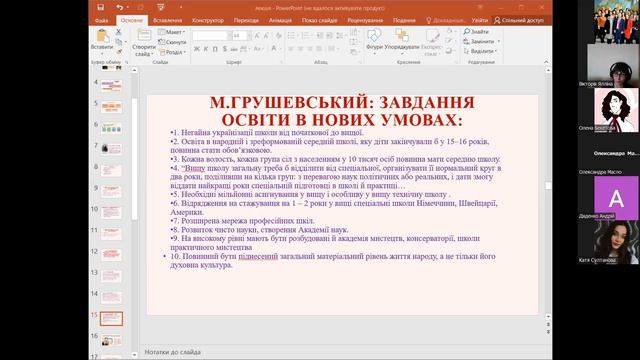Open the font size dropdown
The width and height of the screenshot is (640, 360).
tap(249, 36)
